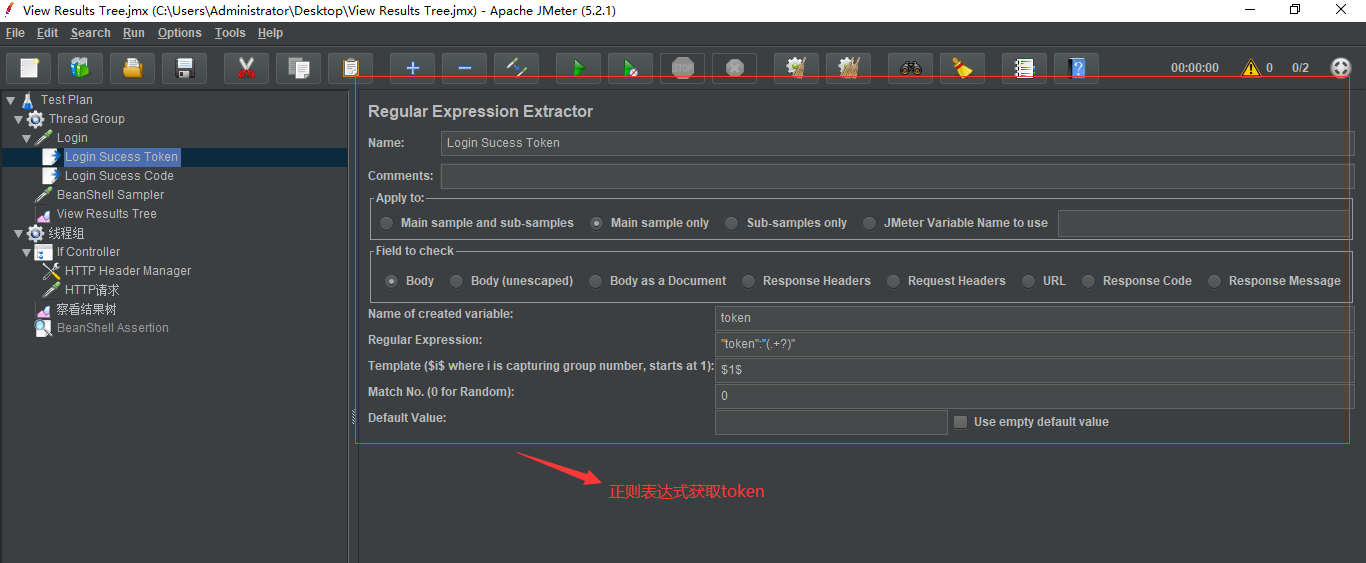Viewport: 1366px width, 563px height.
Task: Click the Cut scissors icon
Action: tap(246, 68)
